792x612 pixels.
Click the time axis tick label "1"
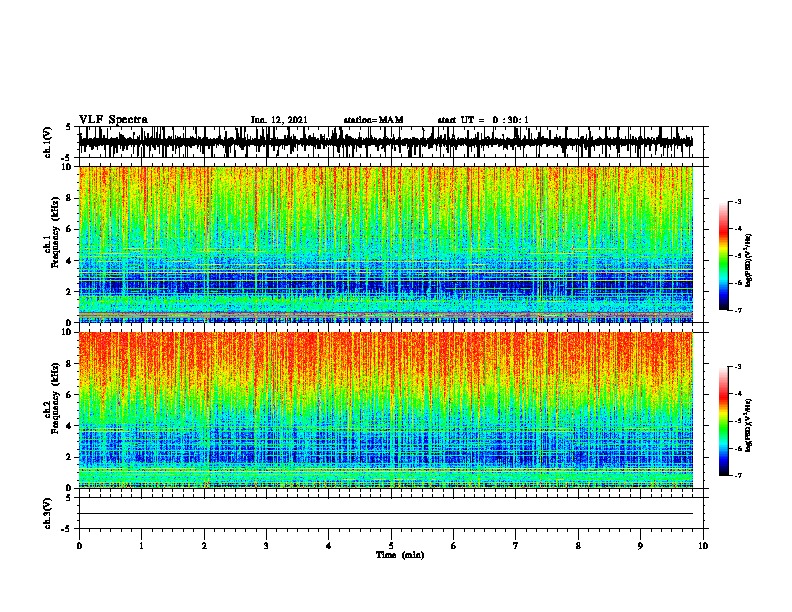(141, 546)
